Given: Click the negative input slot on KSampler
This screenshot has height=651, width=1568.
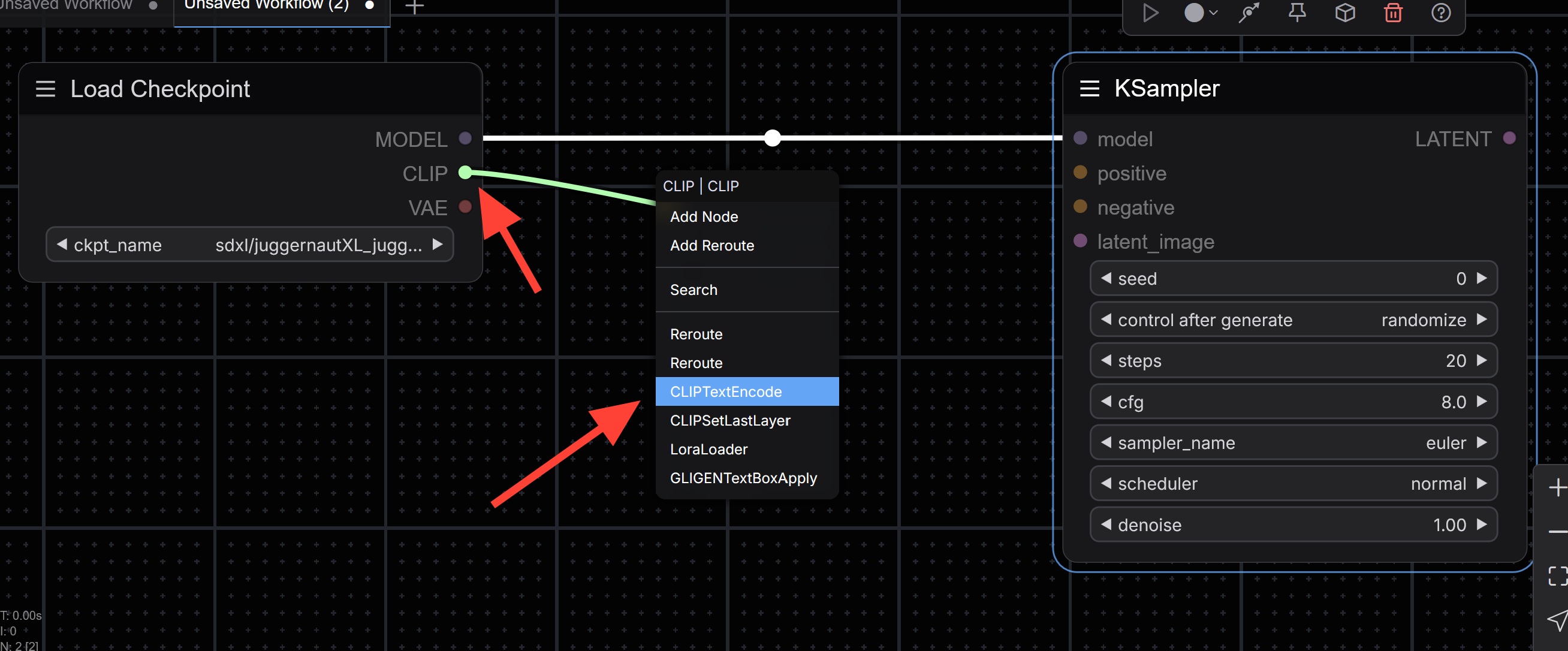Looking at the screenshot, I should click(x=1080, y=206).
